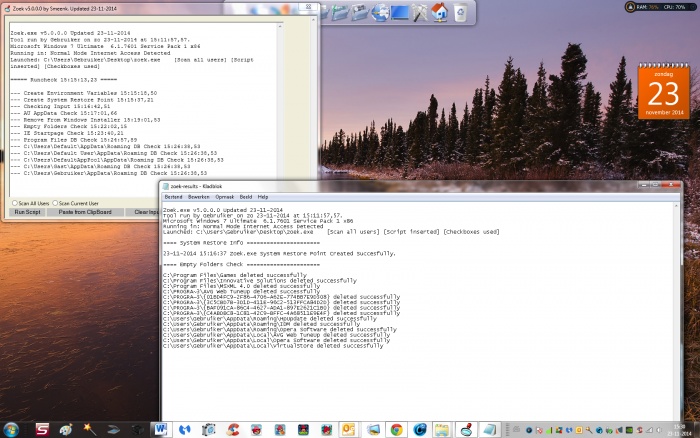Viewport: 700px width, 438px height.
Task: Launch Google Chrome from the taskbar
Action: (397, 428)
